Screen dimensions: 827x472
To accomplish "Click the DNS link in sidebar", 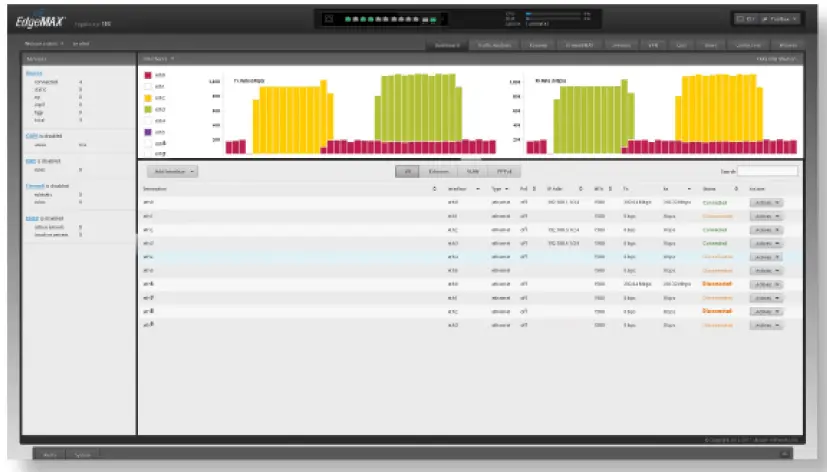I will click(x=31, y=161).
